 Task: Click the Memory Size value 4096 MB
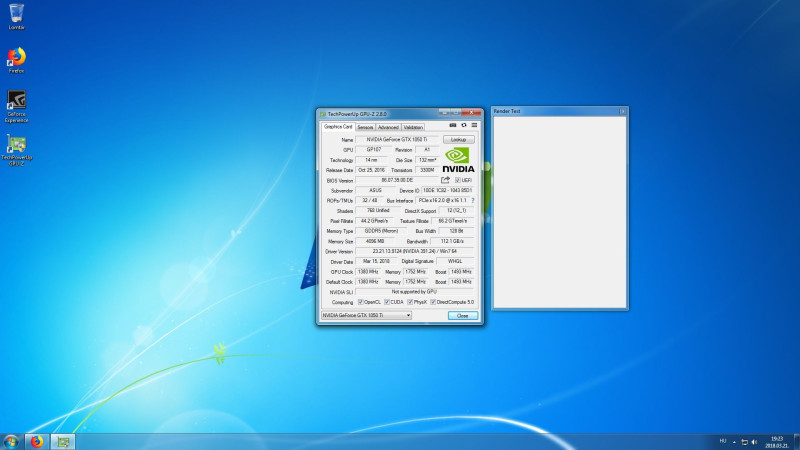[x=374, y=241]
